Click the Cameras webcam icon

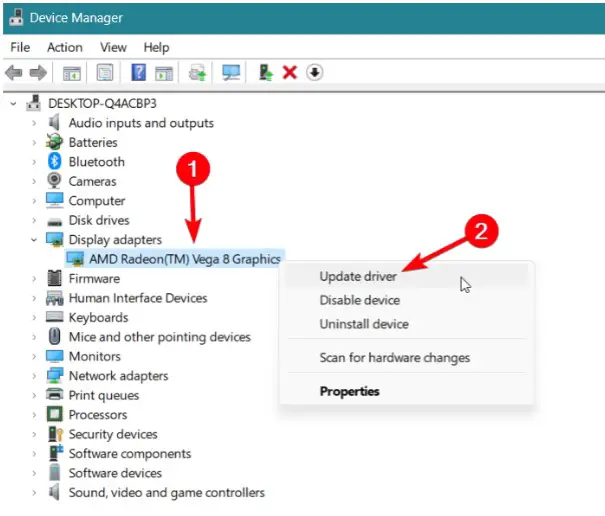click(x=54, y=181)
